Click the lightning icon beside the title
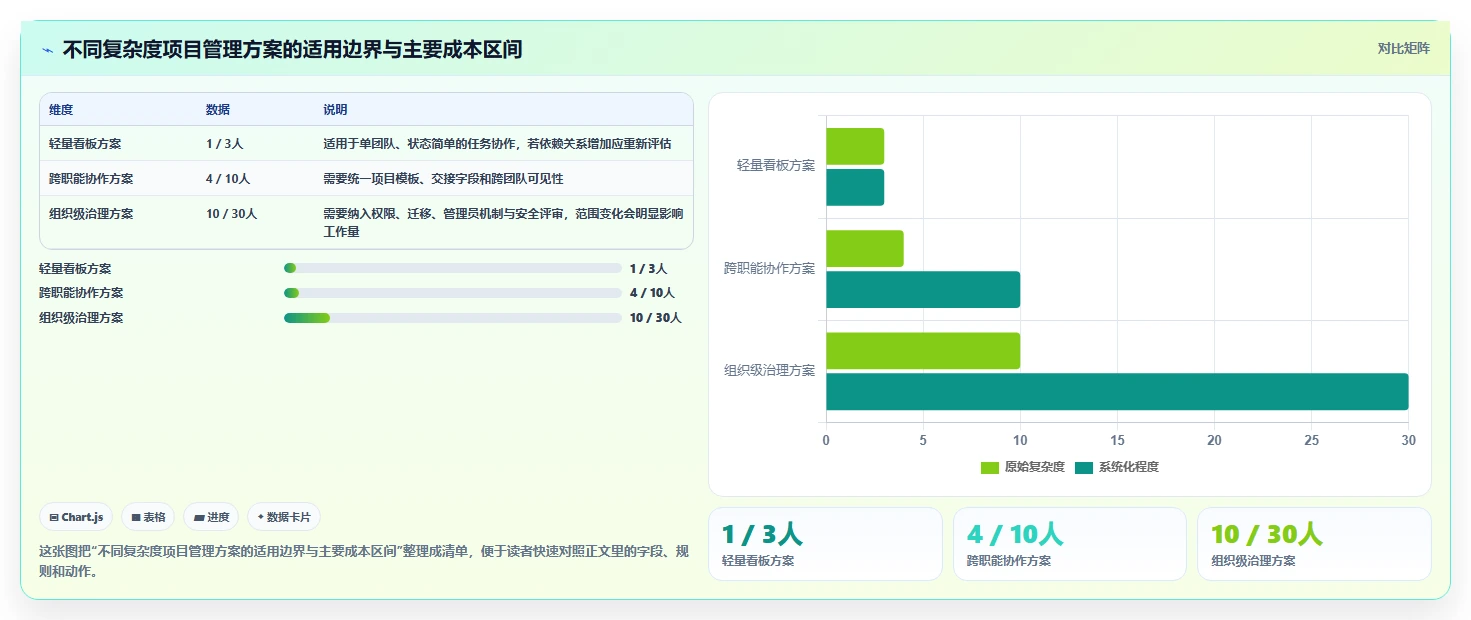The height and width of the screenshot is (620, 1471). click(x=47, y=50)
